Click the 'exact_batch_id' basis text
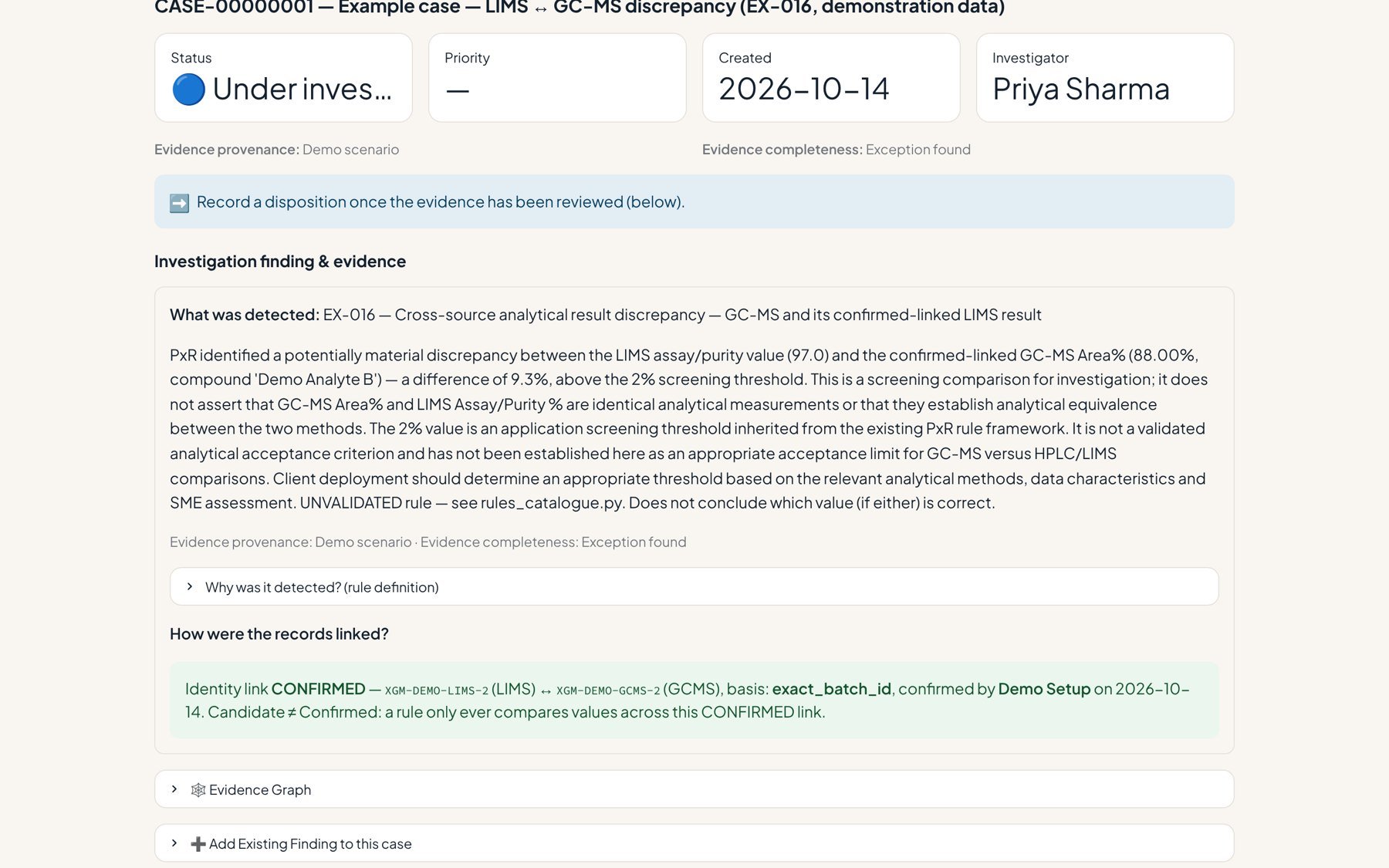 click(832, 689)
